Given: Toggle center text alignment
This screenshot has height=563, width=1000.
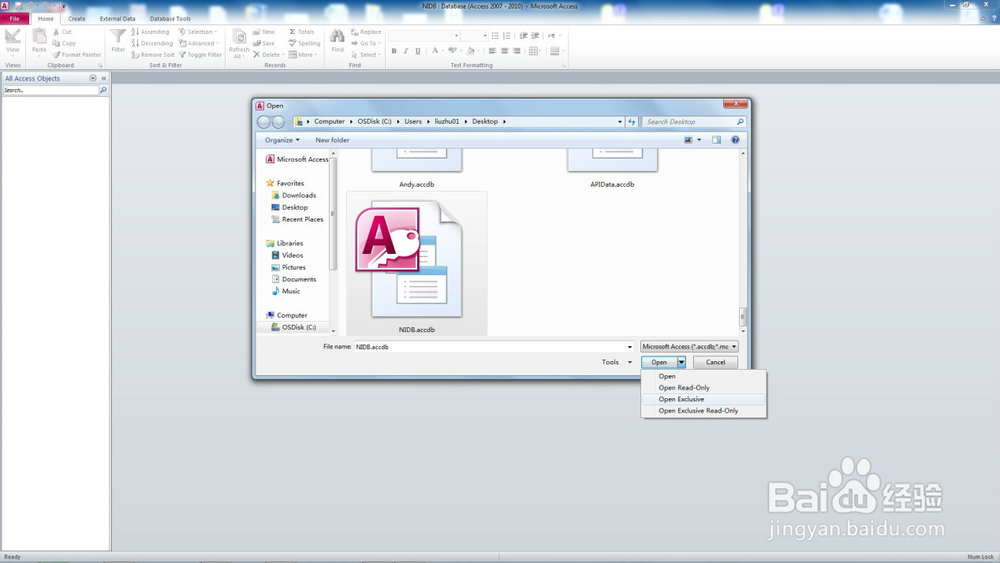Looking at the screenshot, I should tap(504, 51).
